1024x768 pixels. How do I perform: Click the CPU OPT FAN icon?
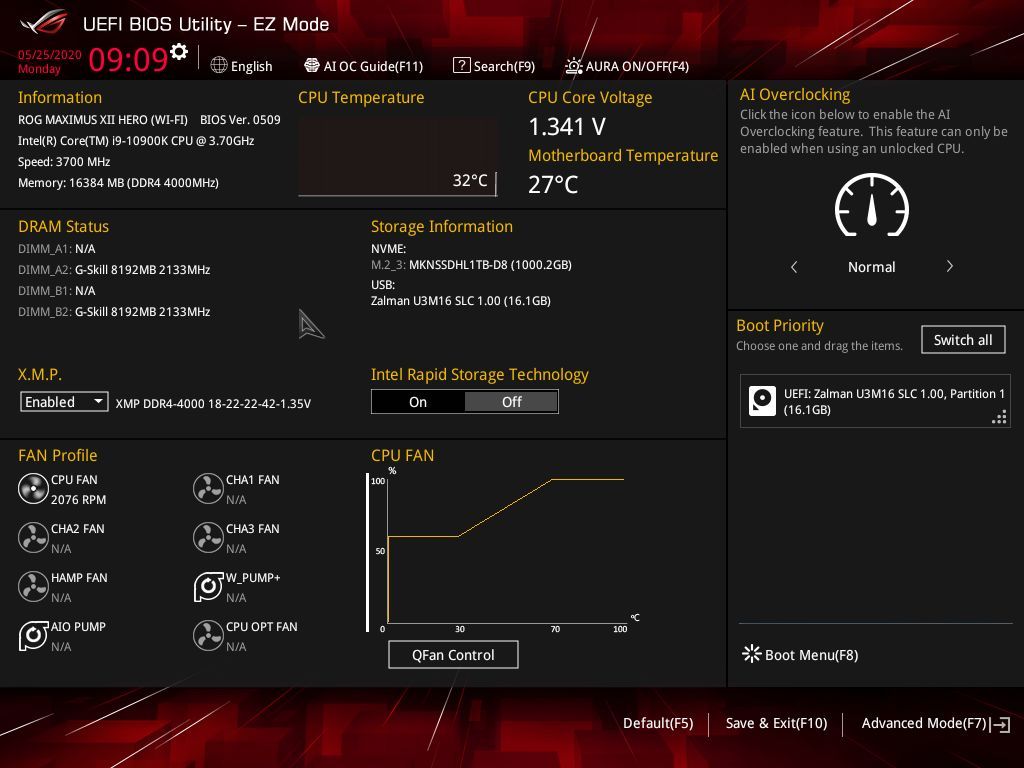(x=208, y=635)
